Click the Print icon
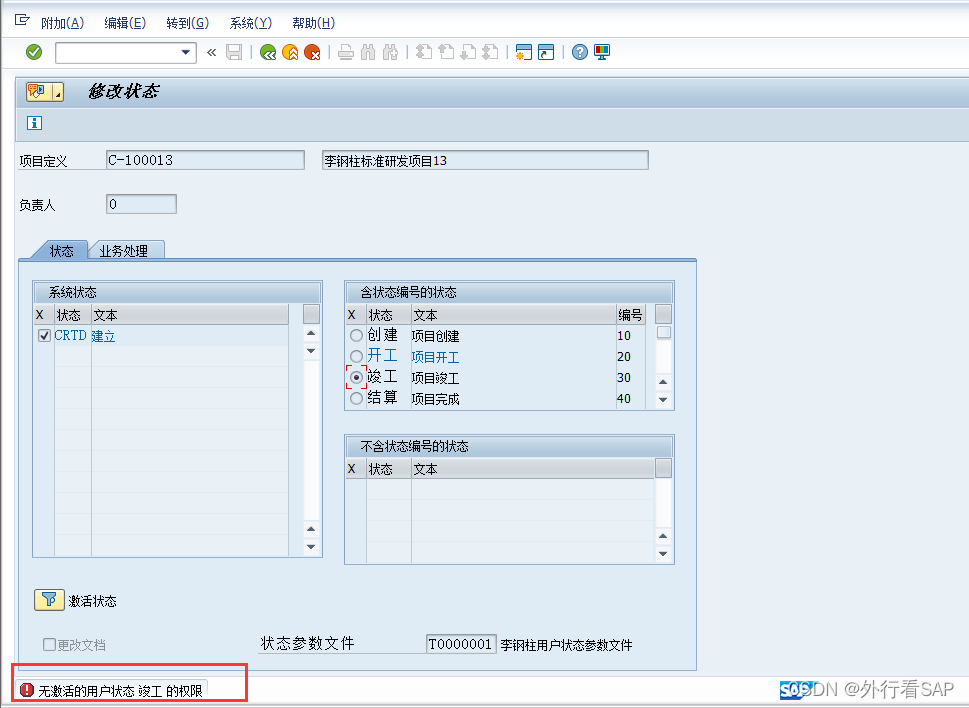This screenshot has width=969, height=708. pyautogui.click(x=346, y=53)
